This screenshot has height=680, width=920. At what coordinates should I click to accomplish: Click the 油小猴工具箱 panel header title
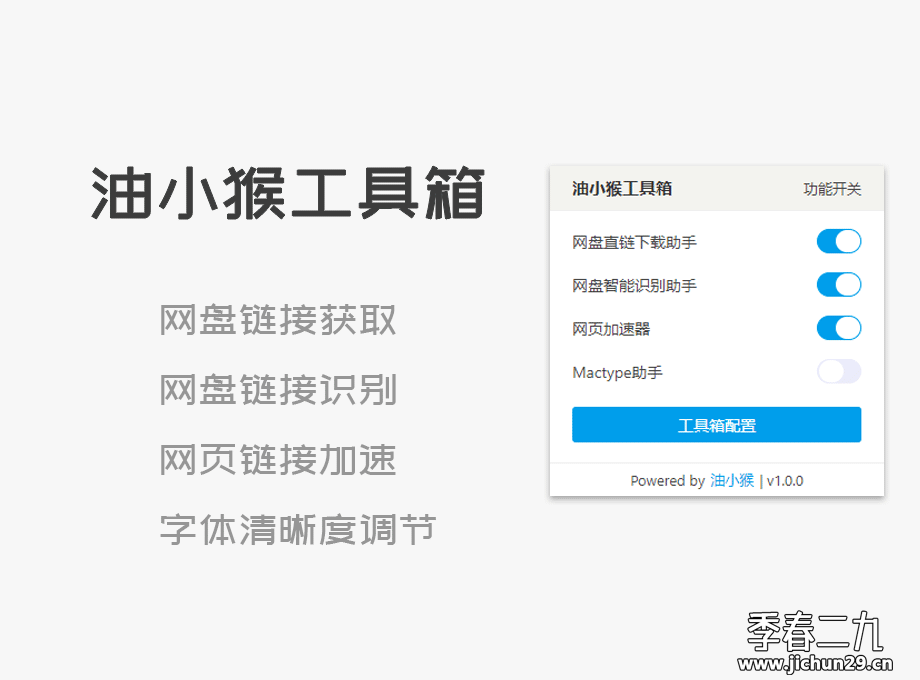pyautogui.click(x=622, y=188)
